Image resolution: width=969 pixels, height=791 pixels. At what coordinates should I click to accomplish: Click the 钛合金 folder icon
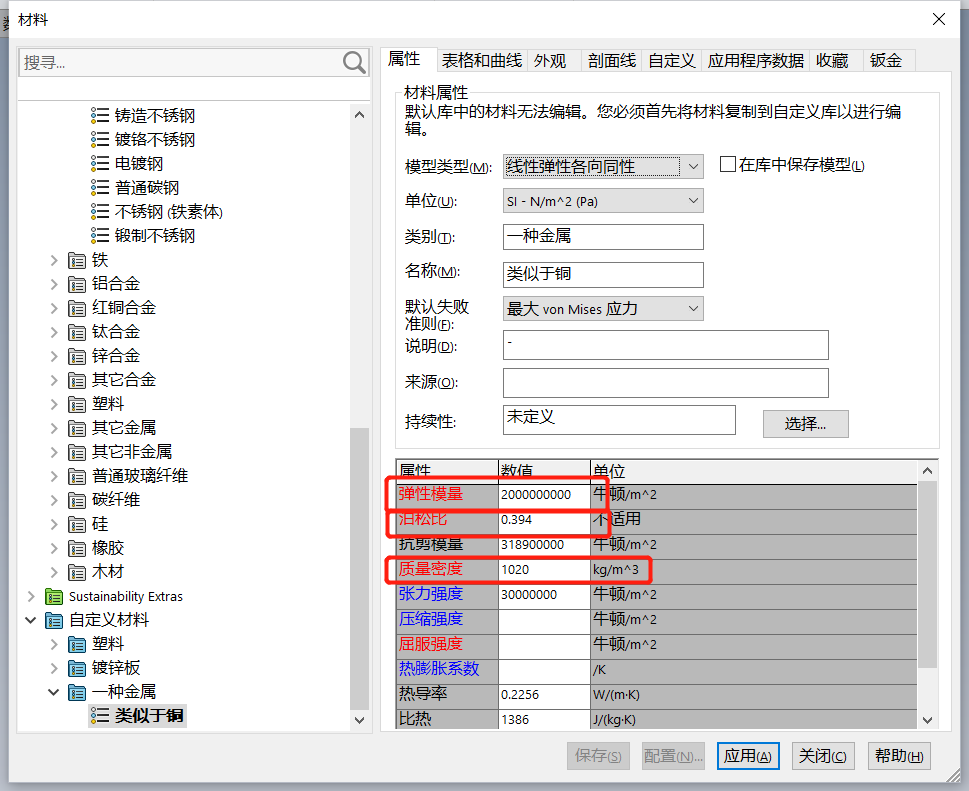point(77,332)
